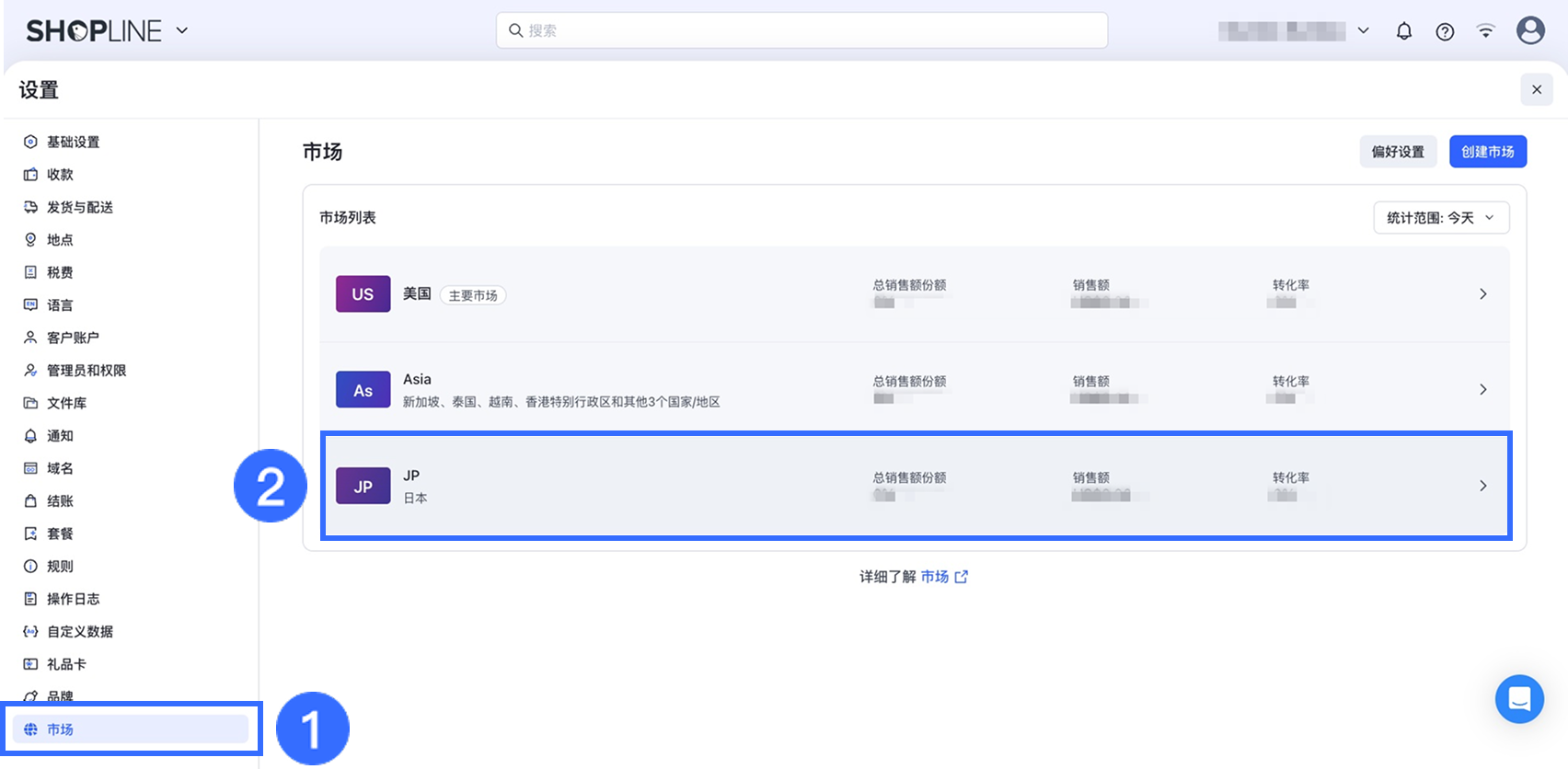This screenshot has height=769, width=1568.
Task: Select 市场 in the settings sidebar
Action: [x=130, y=729]
